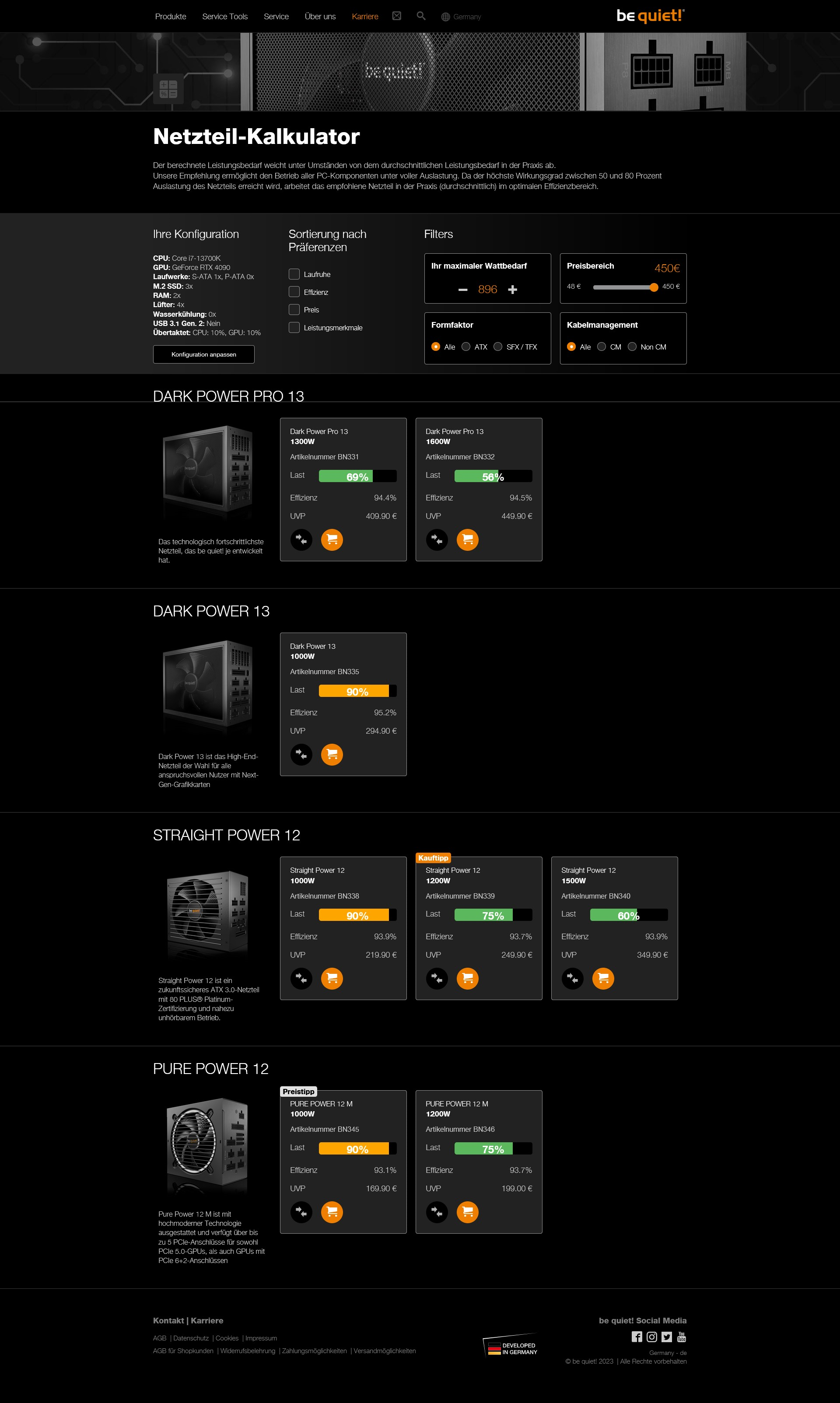Decrease wattage using the minus button
The image size is (840, 1403).
463,289
